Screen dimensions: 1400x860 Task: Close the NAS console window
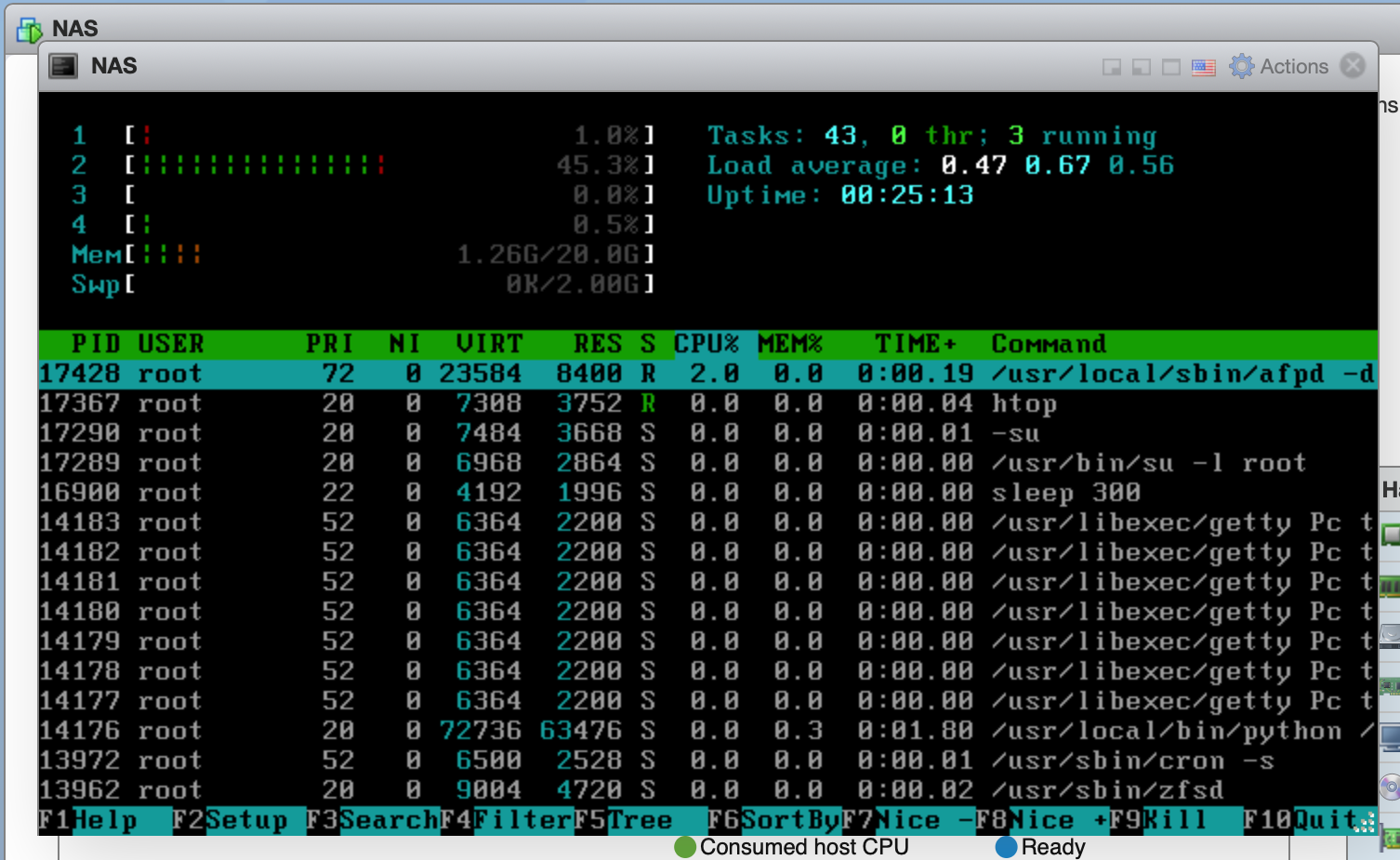coord(1353,66)
